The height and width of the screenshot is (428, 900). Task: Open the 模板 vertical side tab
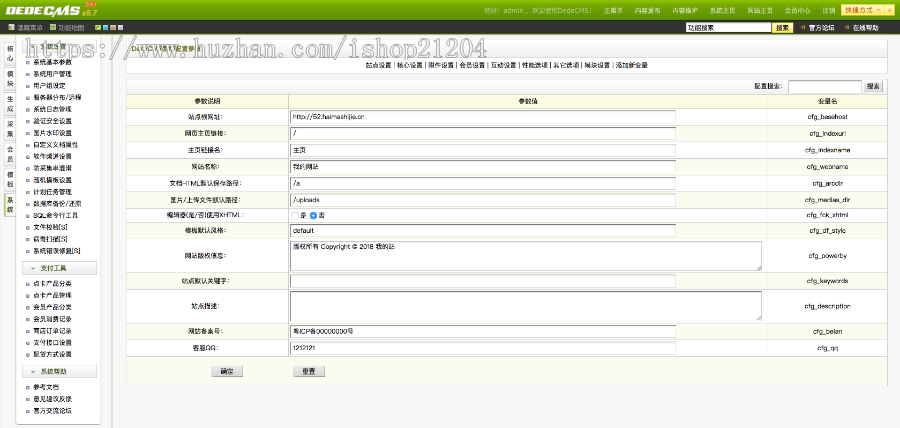point(10,179)
